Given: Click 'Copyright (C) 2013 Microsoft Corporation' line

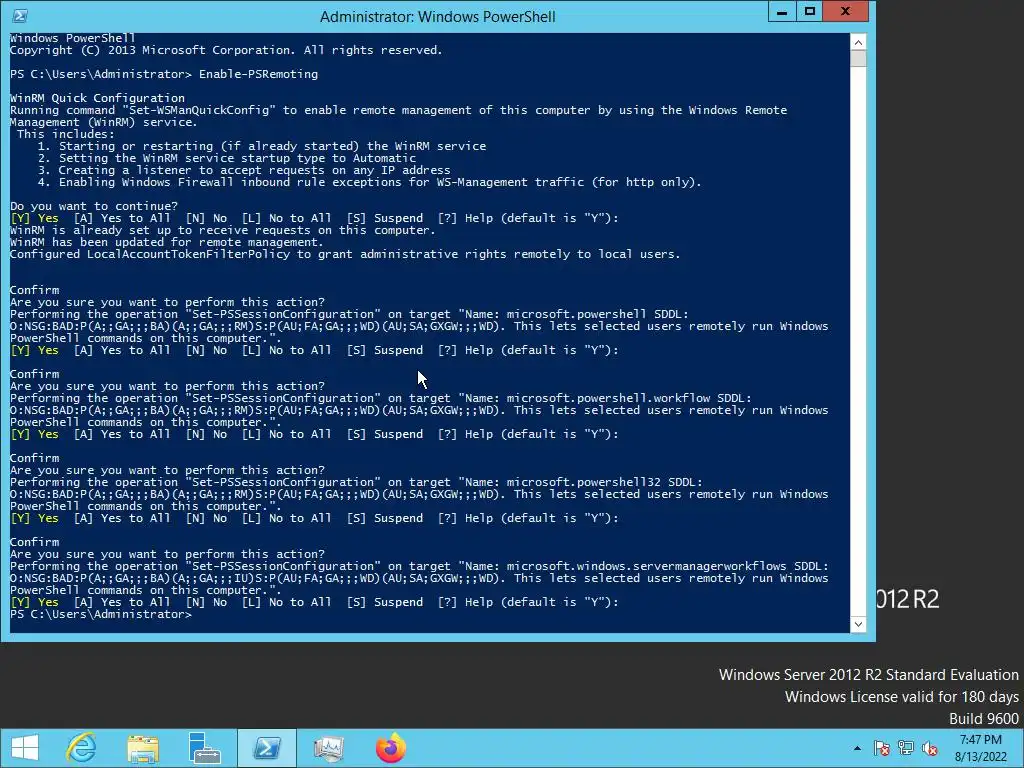Looking at the screenshot, I should [x=226, y=50].
